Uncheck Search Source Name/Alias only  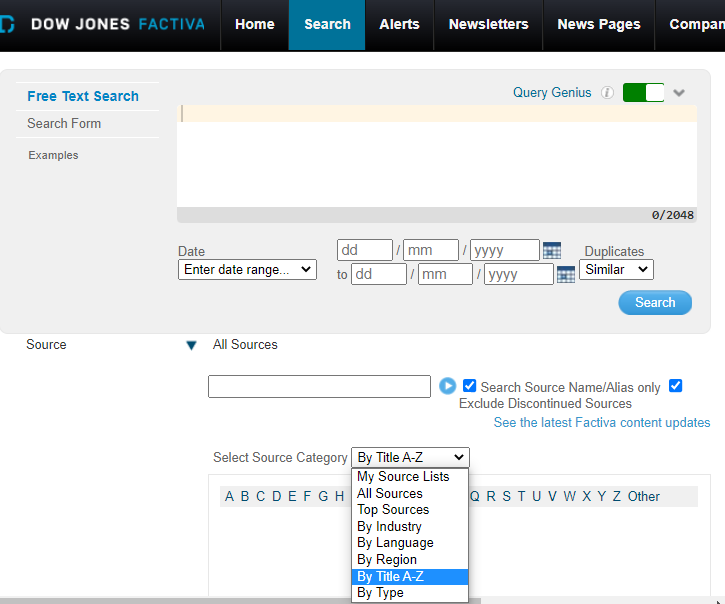469,385
